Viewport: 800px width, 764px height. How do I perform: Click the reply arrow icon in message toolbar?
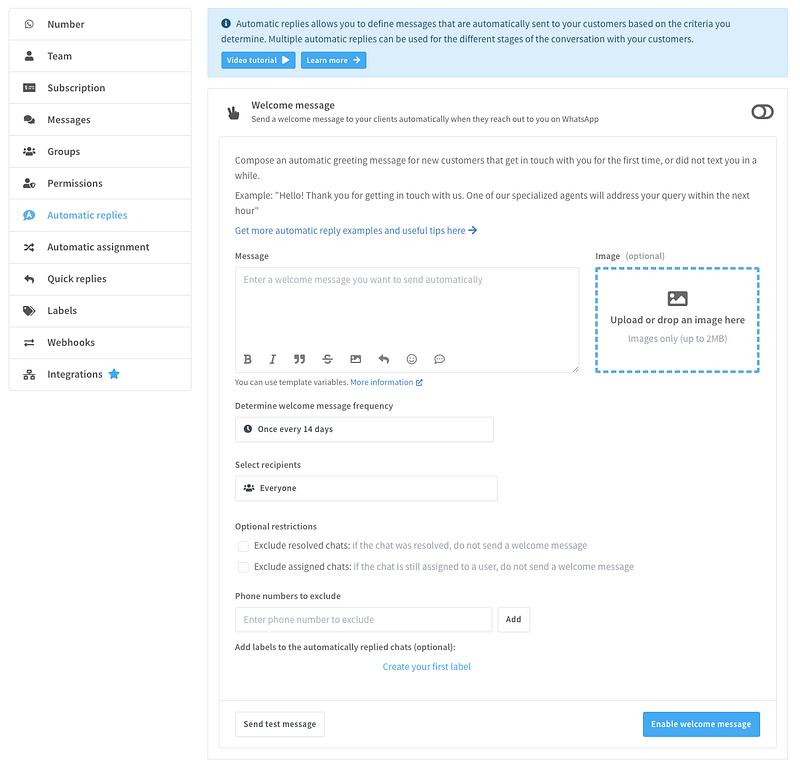coord(383,359)
